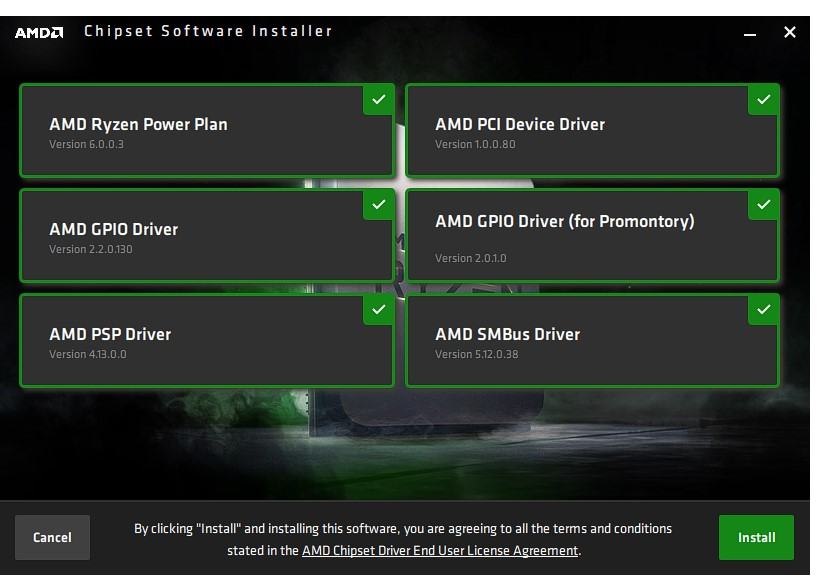Select the AMD PCI Device Driver title
818x578 pixels.
[x=520, y=125]
